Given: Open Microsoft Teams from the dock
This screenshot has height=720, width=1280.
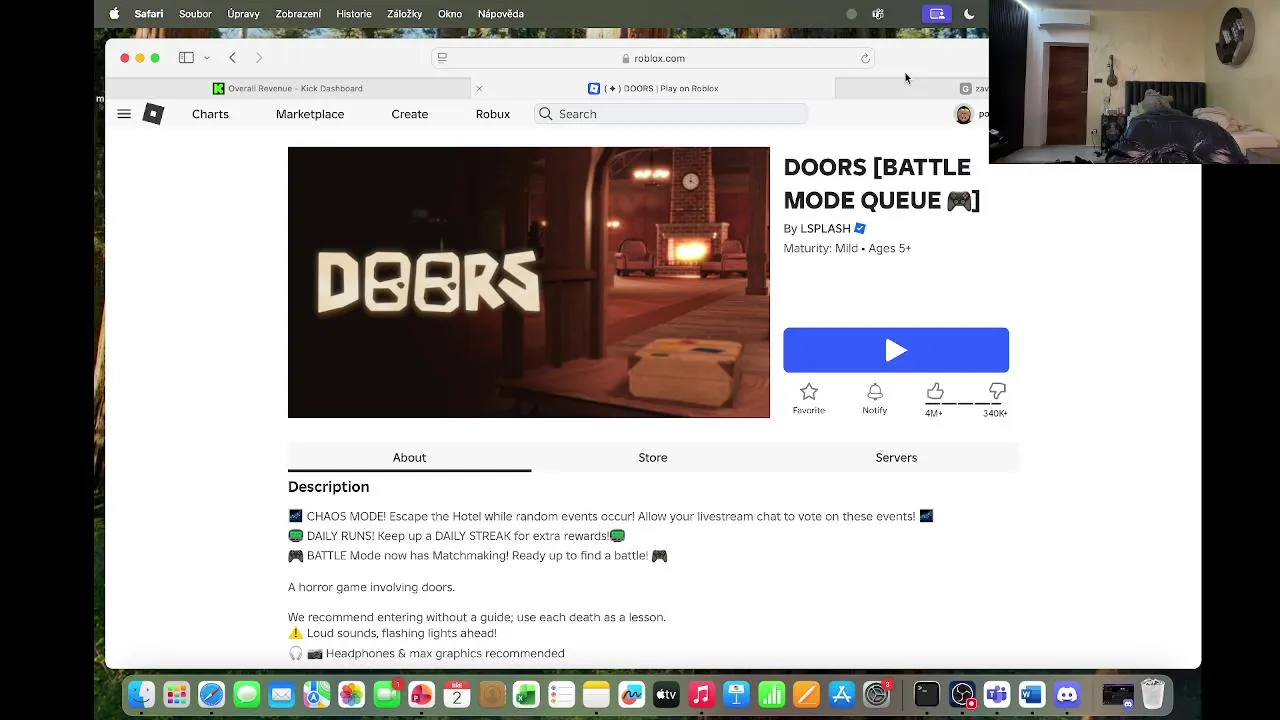Looking at the screenshot, I should pyautogui.click(x=997, y=694).
